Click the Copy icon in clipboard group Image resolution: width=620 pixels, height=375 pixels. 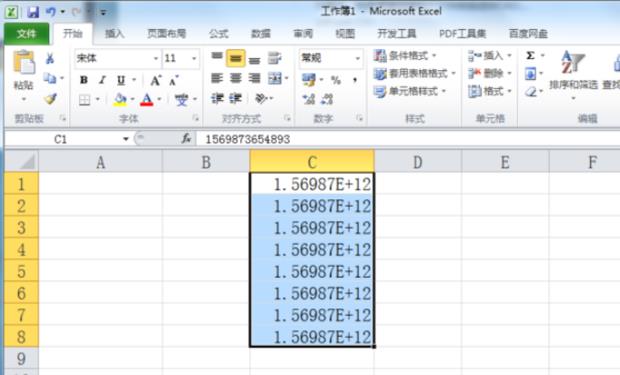[x=50, y=78]
